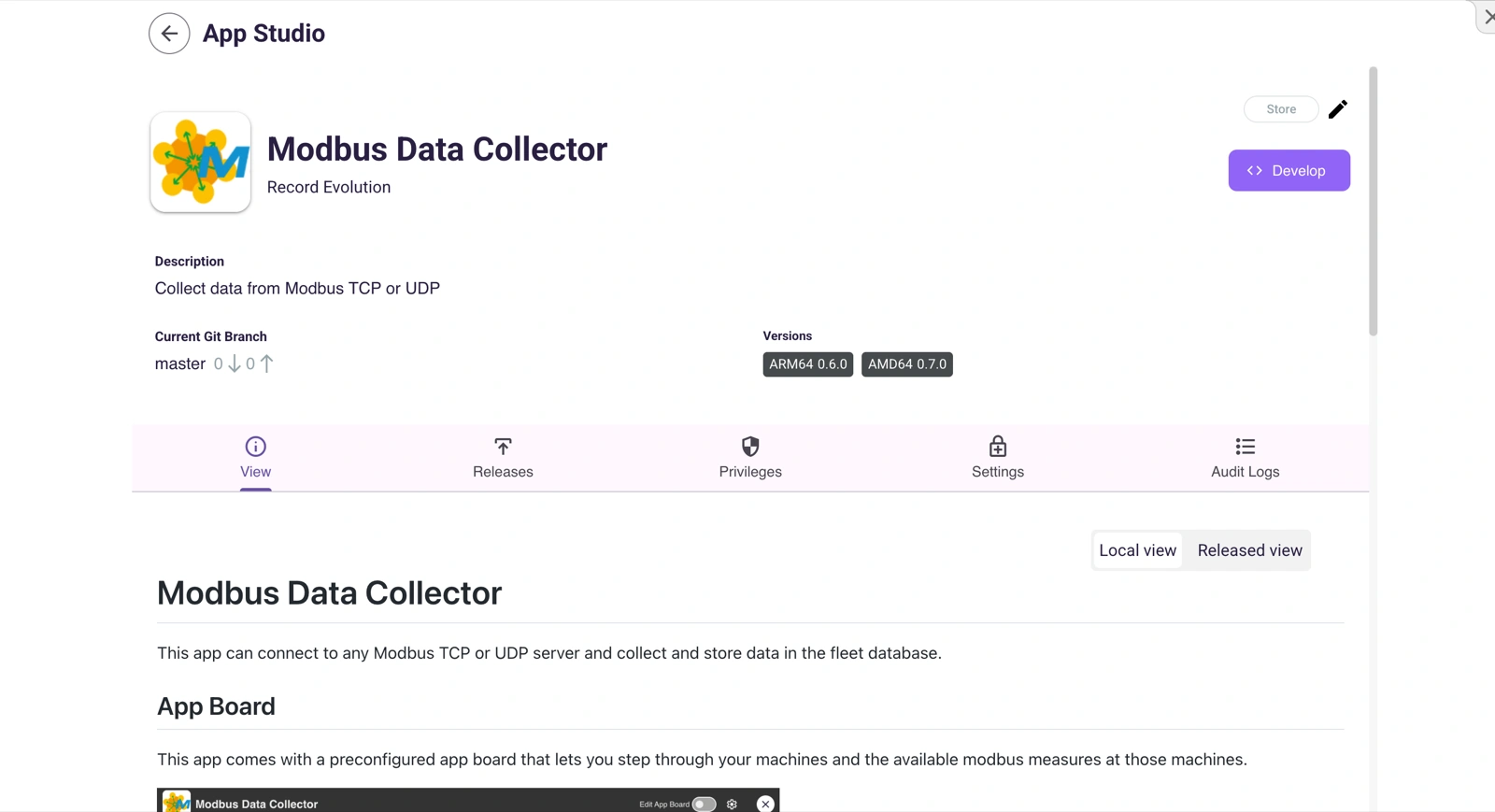Click the AMD64 0.7.0 version badge

tap(906, 364)
